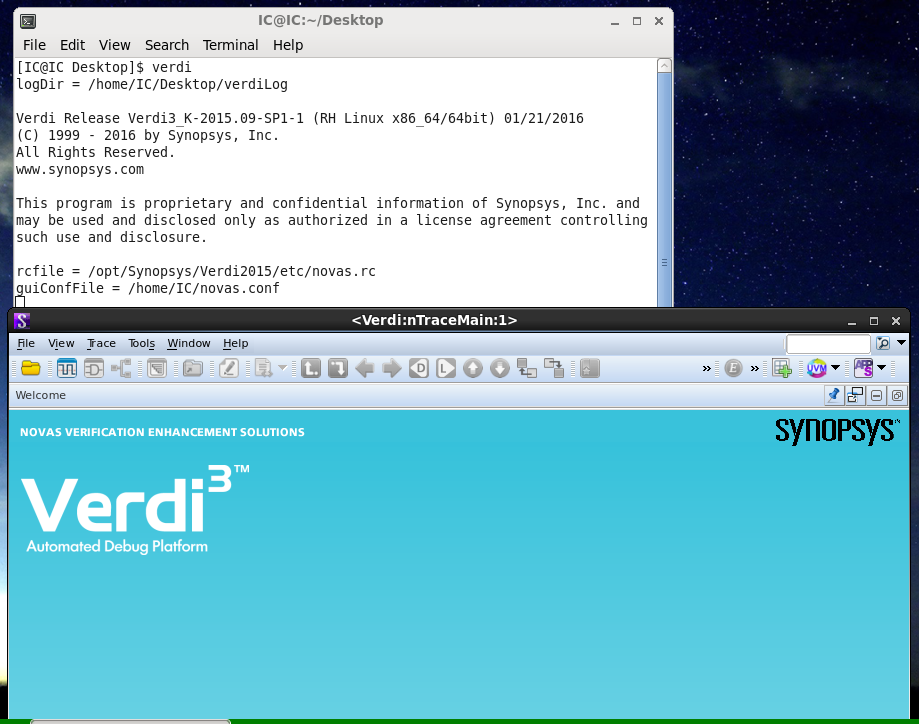Click the terminal scrollbar up arrow

tap(664, 65)
